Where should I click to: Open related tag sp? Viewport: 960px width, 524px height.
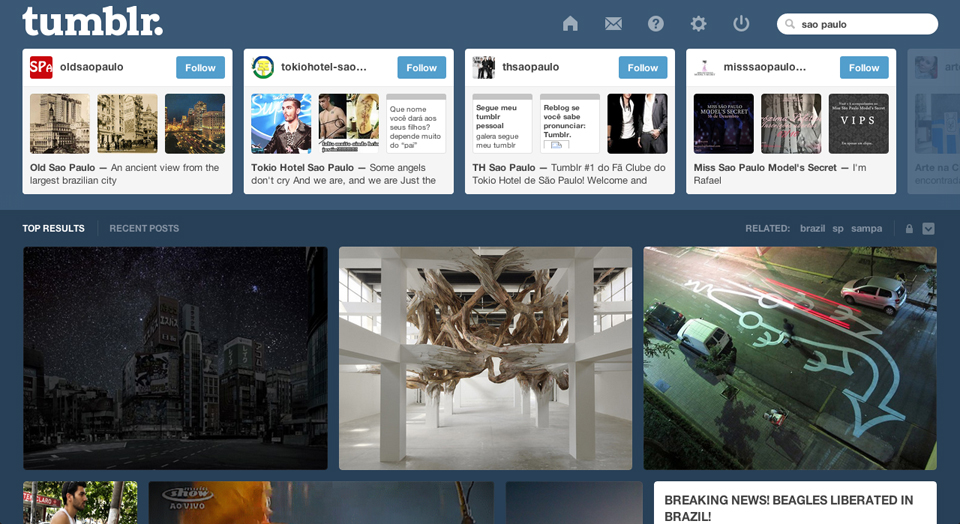(838, 229)
